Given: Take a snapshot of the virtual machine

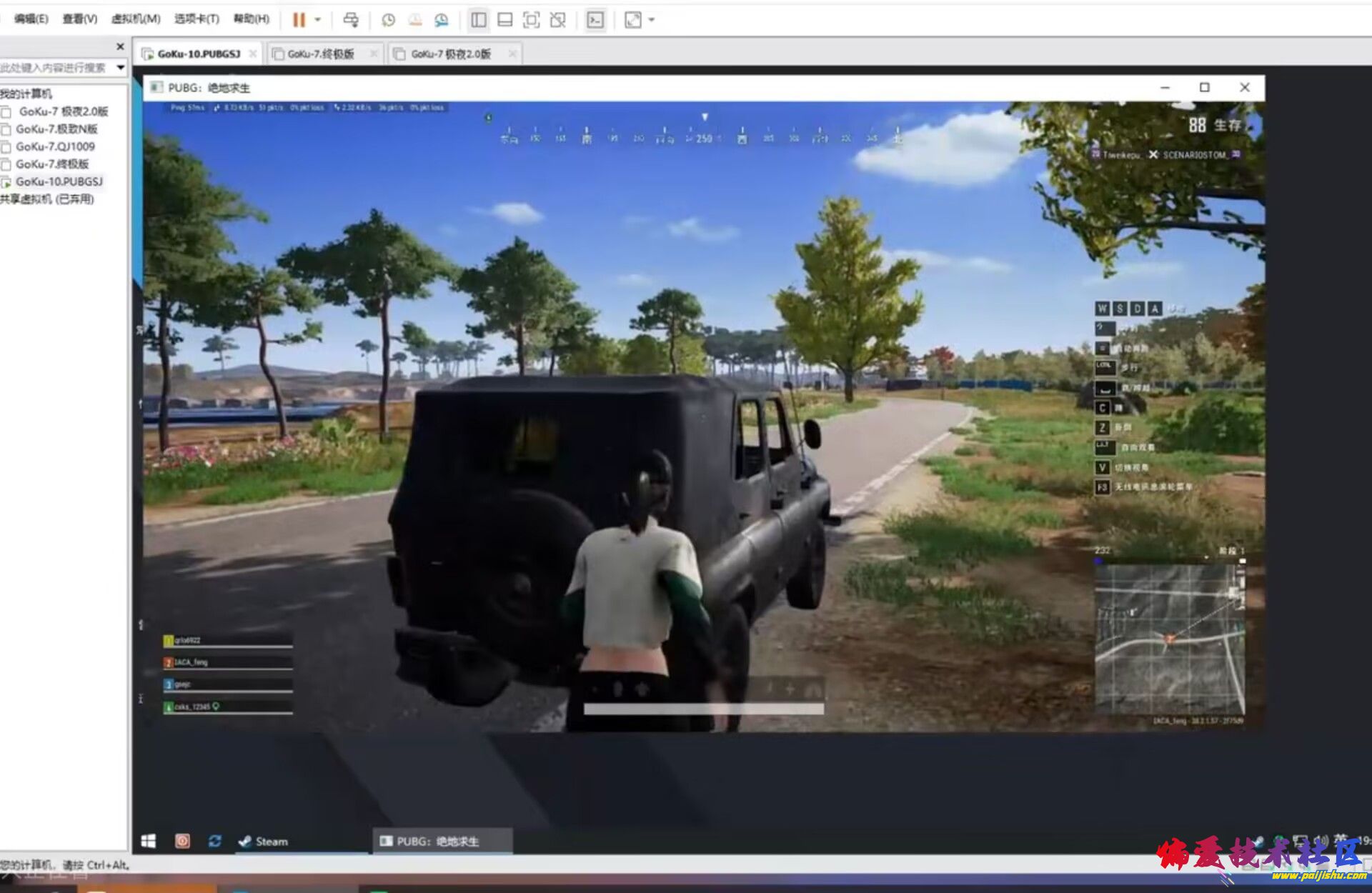Looking at the screenshot, I should point(388,20).
